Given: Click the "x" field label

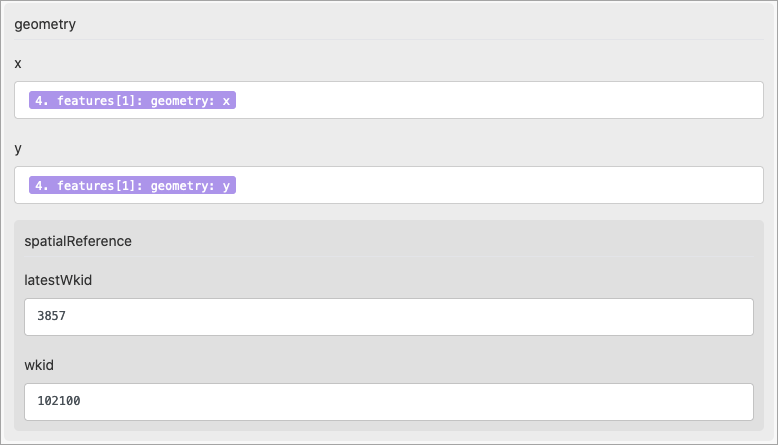Looking at the screenshot, I should click(18, 63).
